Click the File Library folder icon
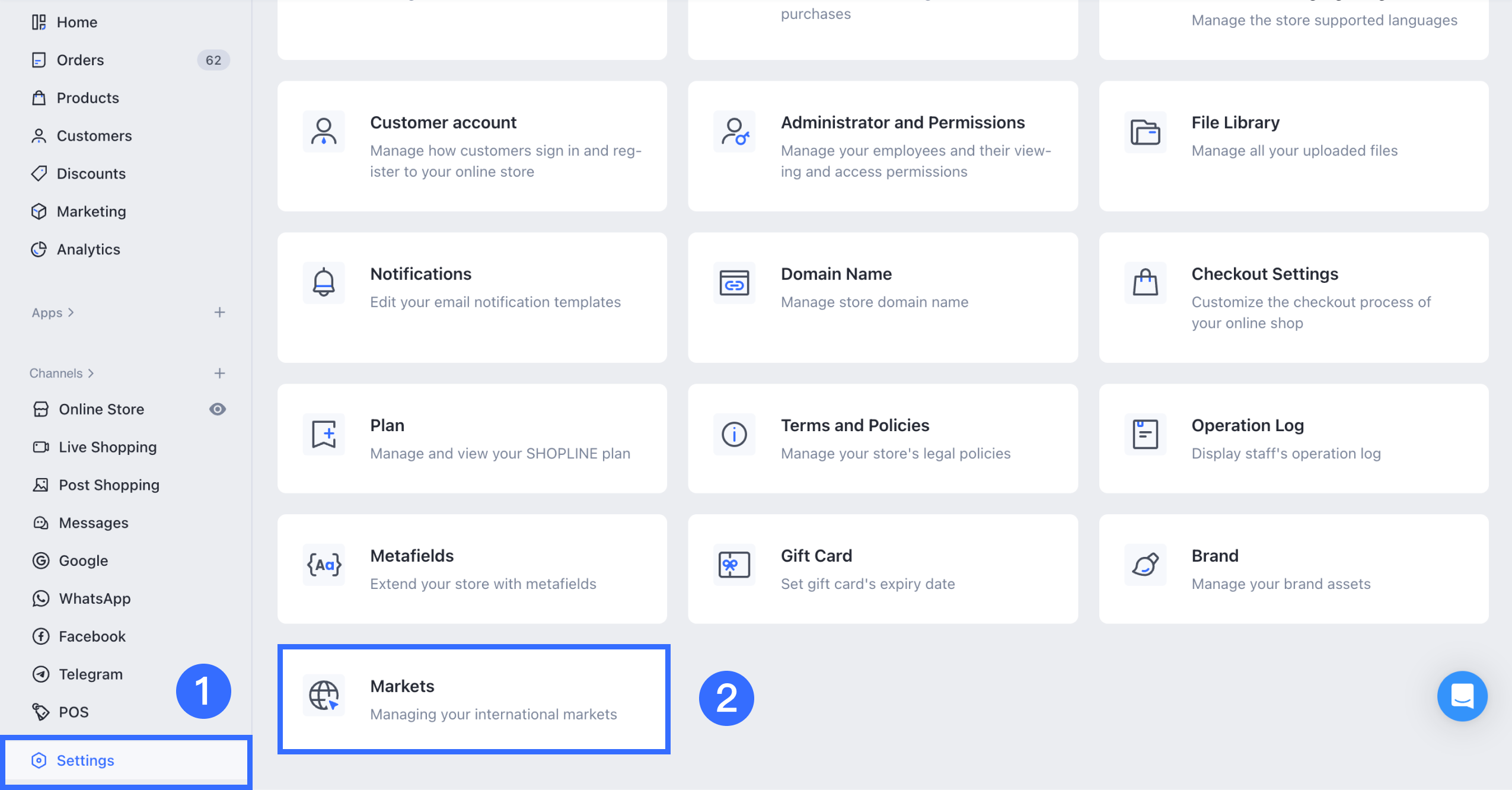 pyautogui.click(x=1146, y=132)
